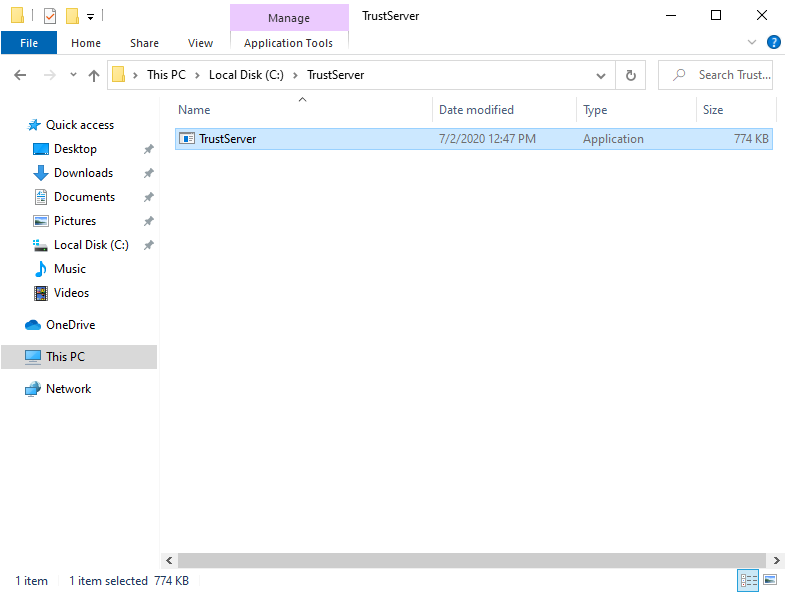Image resolution: width=786 pixels, height=593 pixels.
Task: Click the pin icon next to Local Disk (C:)
Action: 148,246
